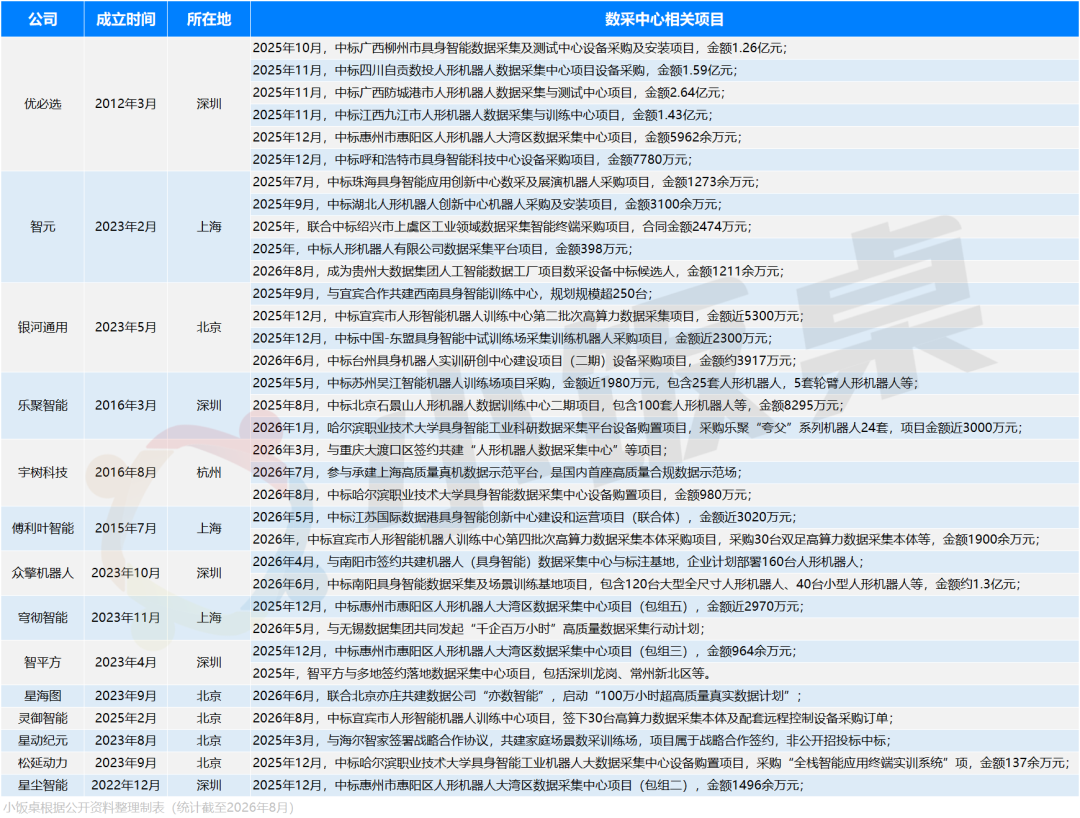This screenshot has height=818, width=1080.
Task: Click the 小饭桌根据公开资料整理制表 source note
Action: tap(148, 808)
